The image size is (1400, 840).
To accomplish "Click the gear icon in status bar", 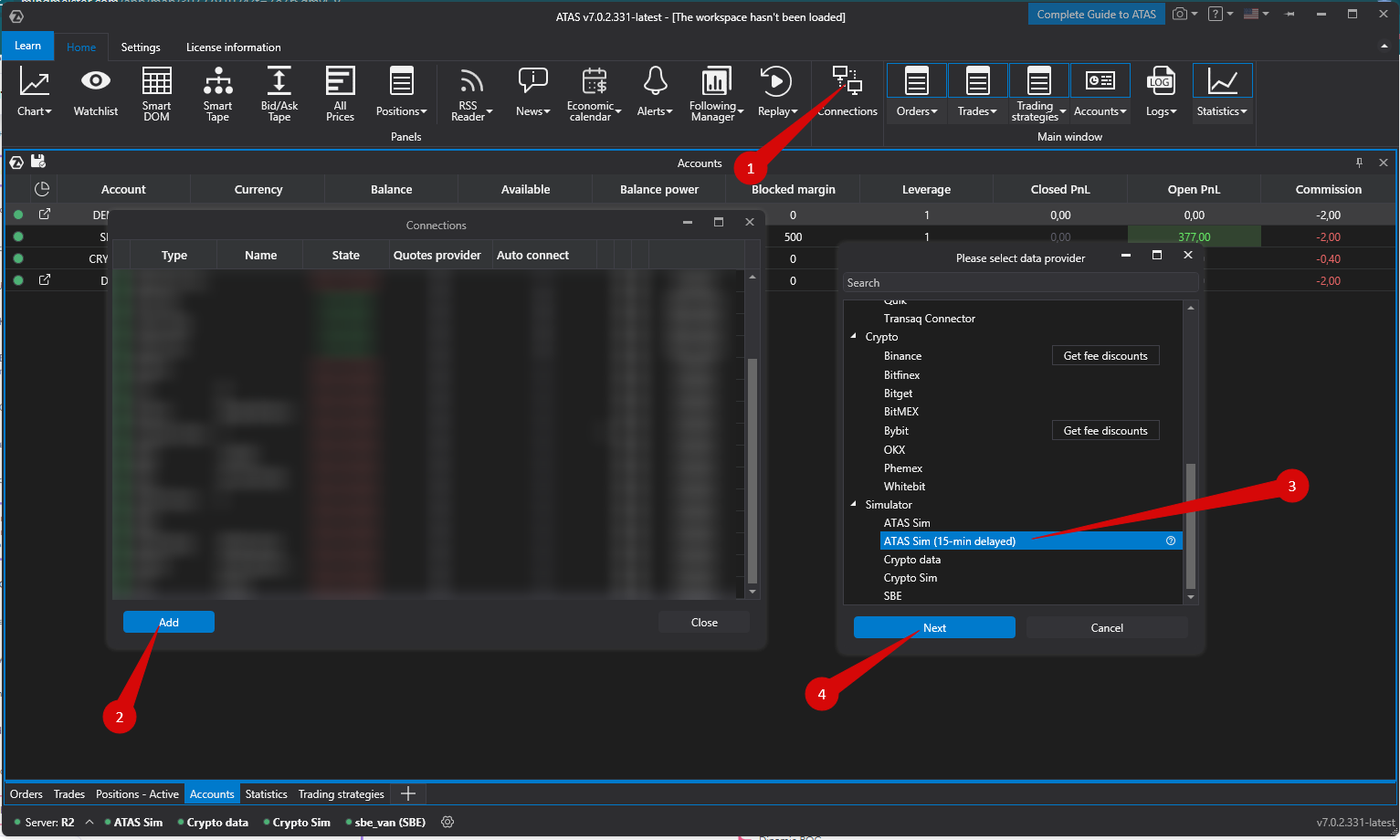I will 447,822.
